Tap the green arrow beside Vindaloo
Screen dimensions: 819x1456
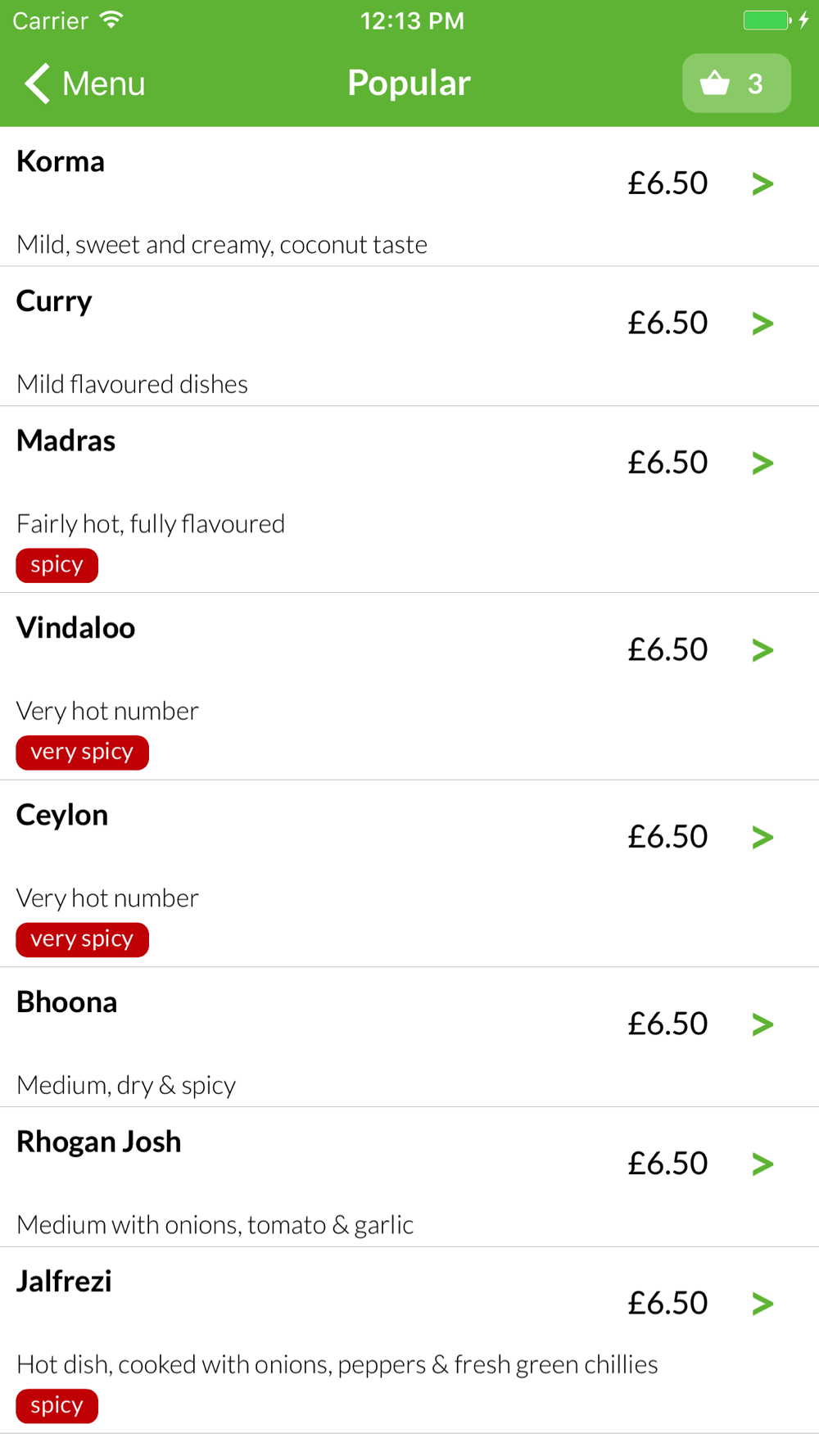(x=762, y=650)
